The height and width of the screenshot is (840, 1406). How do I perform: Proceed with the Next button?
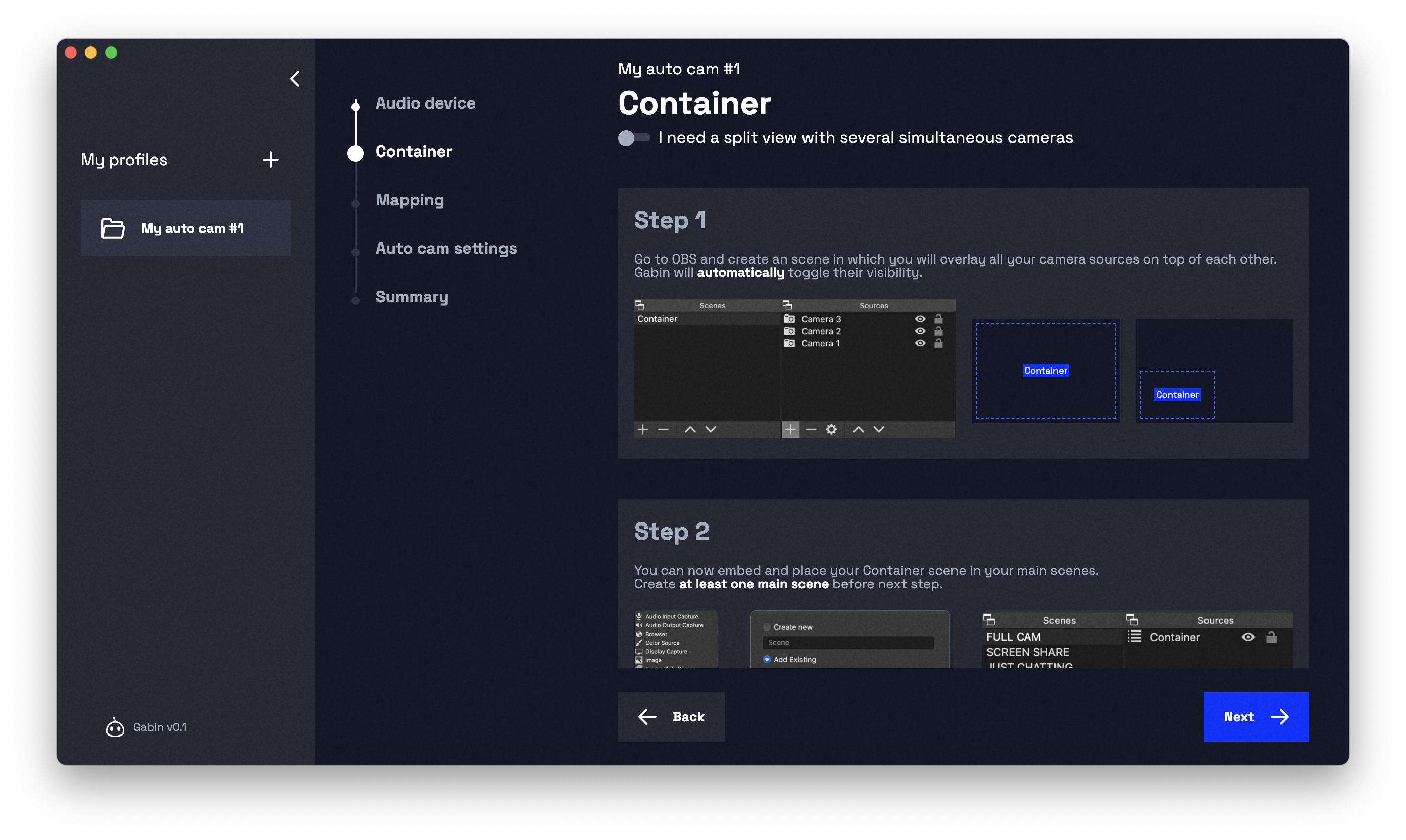point(1256,717)
